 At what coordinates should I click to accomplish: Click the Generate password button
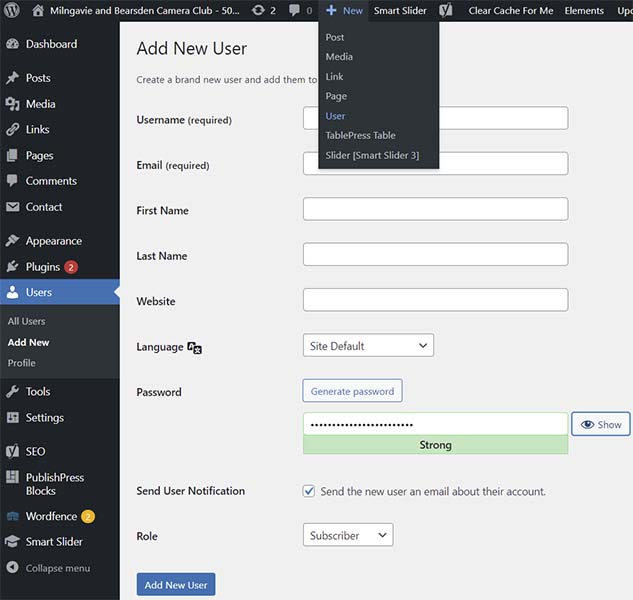(352, 391)
